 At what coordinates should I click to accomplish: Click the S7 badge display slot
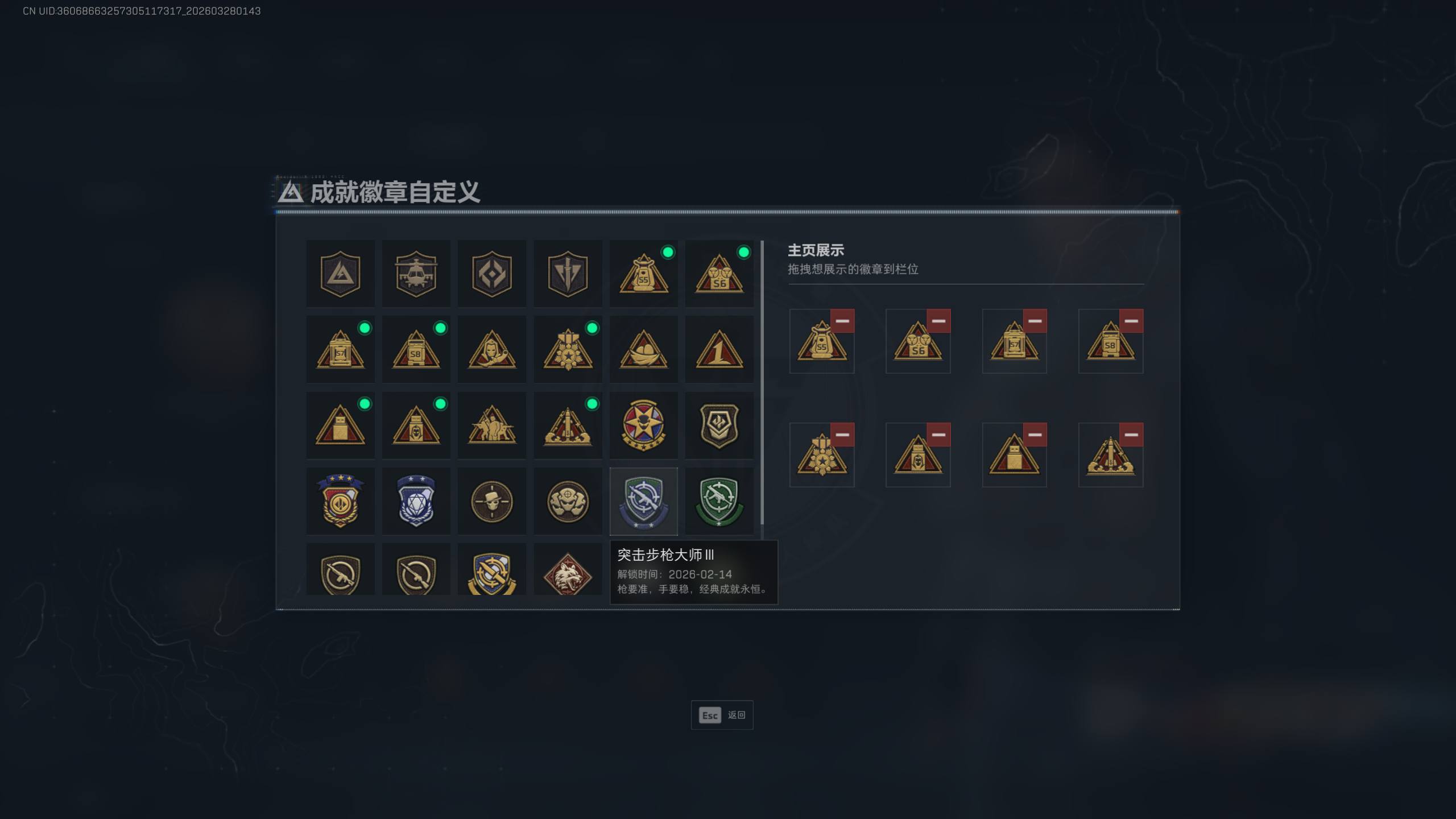(x=1014, y=341)
